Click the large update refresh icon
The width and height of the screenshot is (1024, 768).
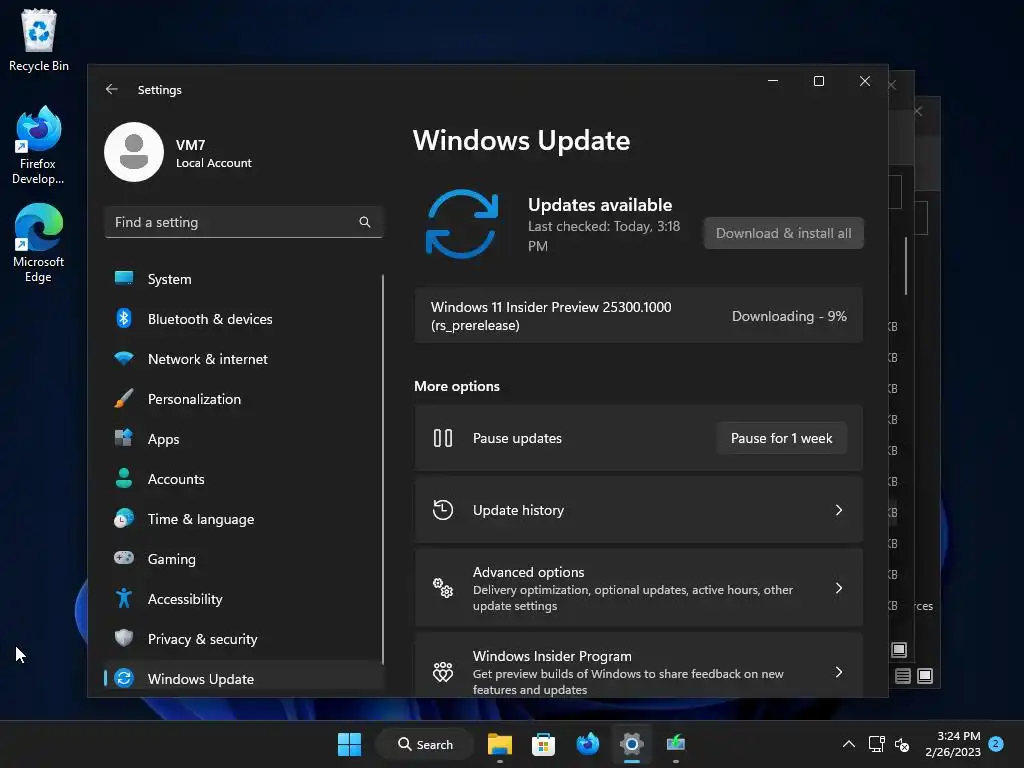click(x=462, y=224)
